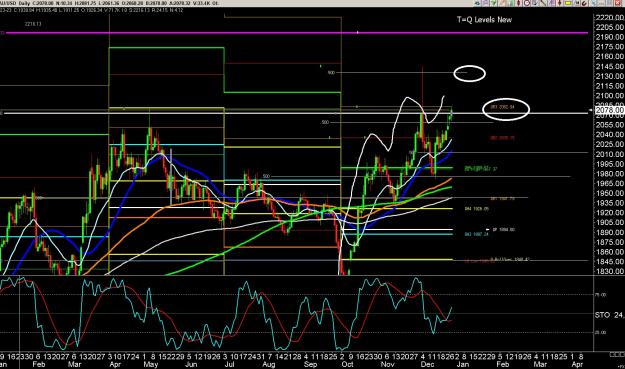
Task: Click the symbol and Daily quote header text
Action: (x=109, y=3)
